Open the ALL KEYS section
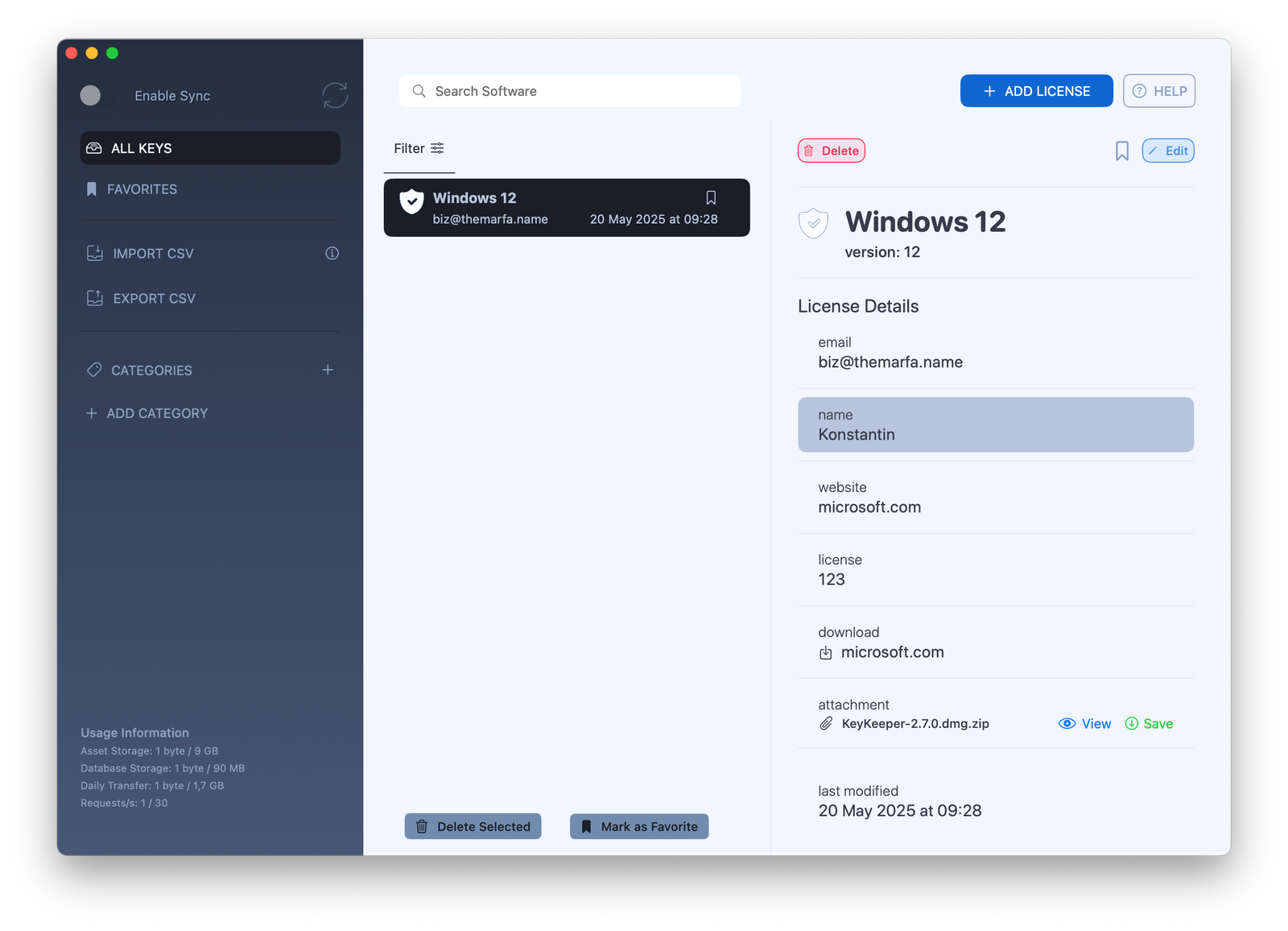 210,148
